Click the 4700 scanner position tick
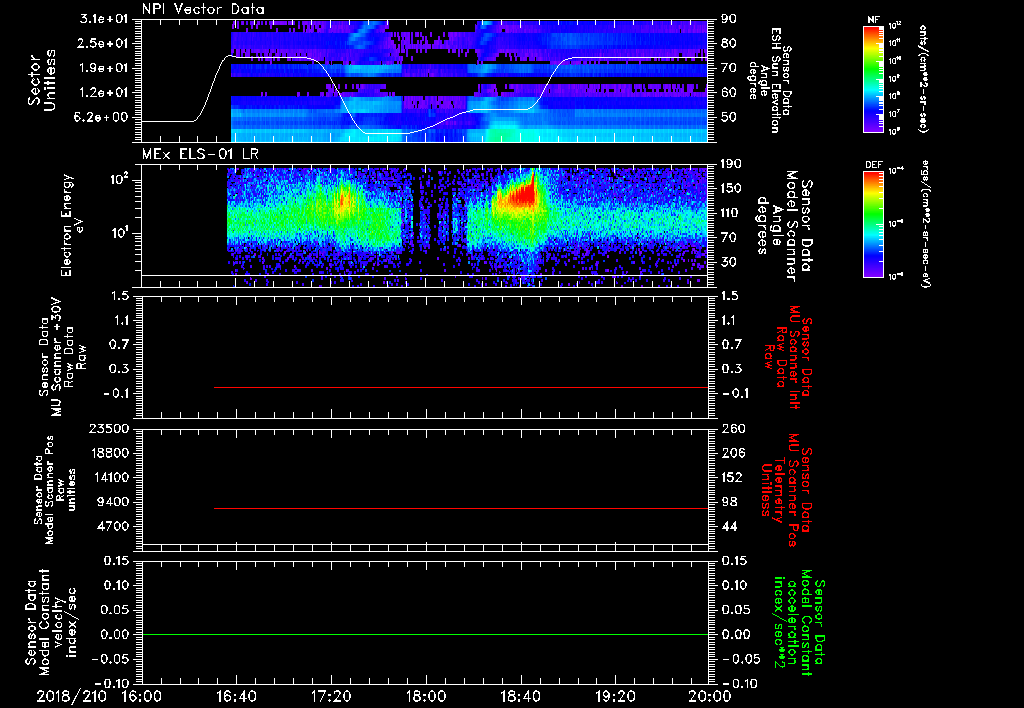1024x708 pixels. tap(114, 526)
